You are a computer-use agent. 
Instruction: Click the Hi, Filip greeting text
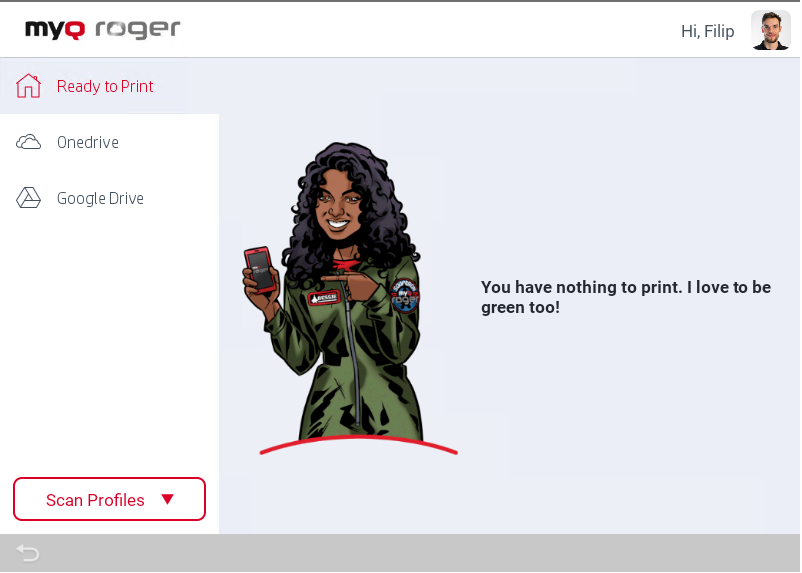click(x=707, y=31)
